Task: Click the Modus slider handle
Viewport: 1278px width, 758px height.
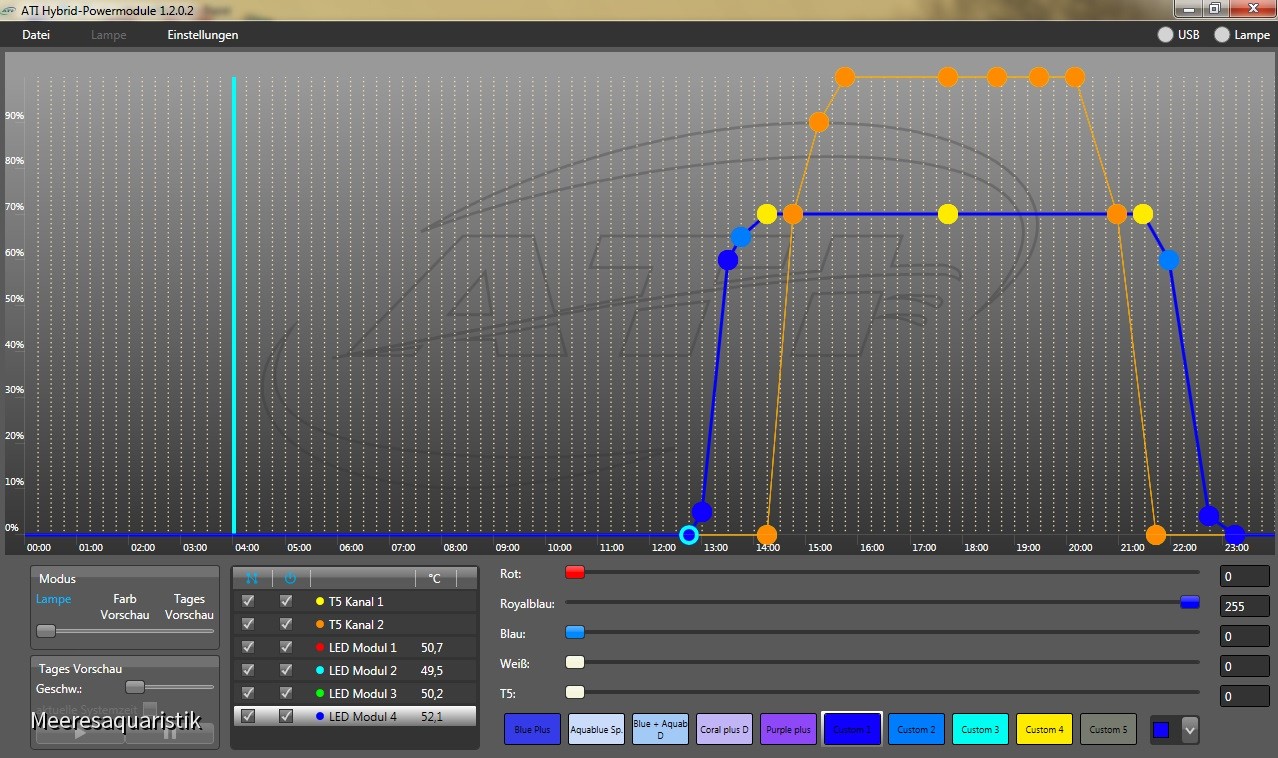Action: 46,631
